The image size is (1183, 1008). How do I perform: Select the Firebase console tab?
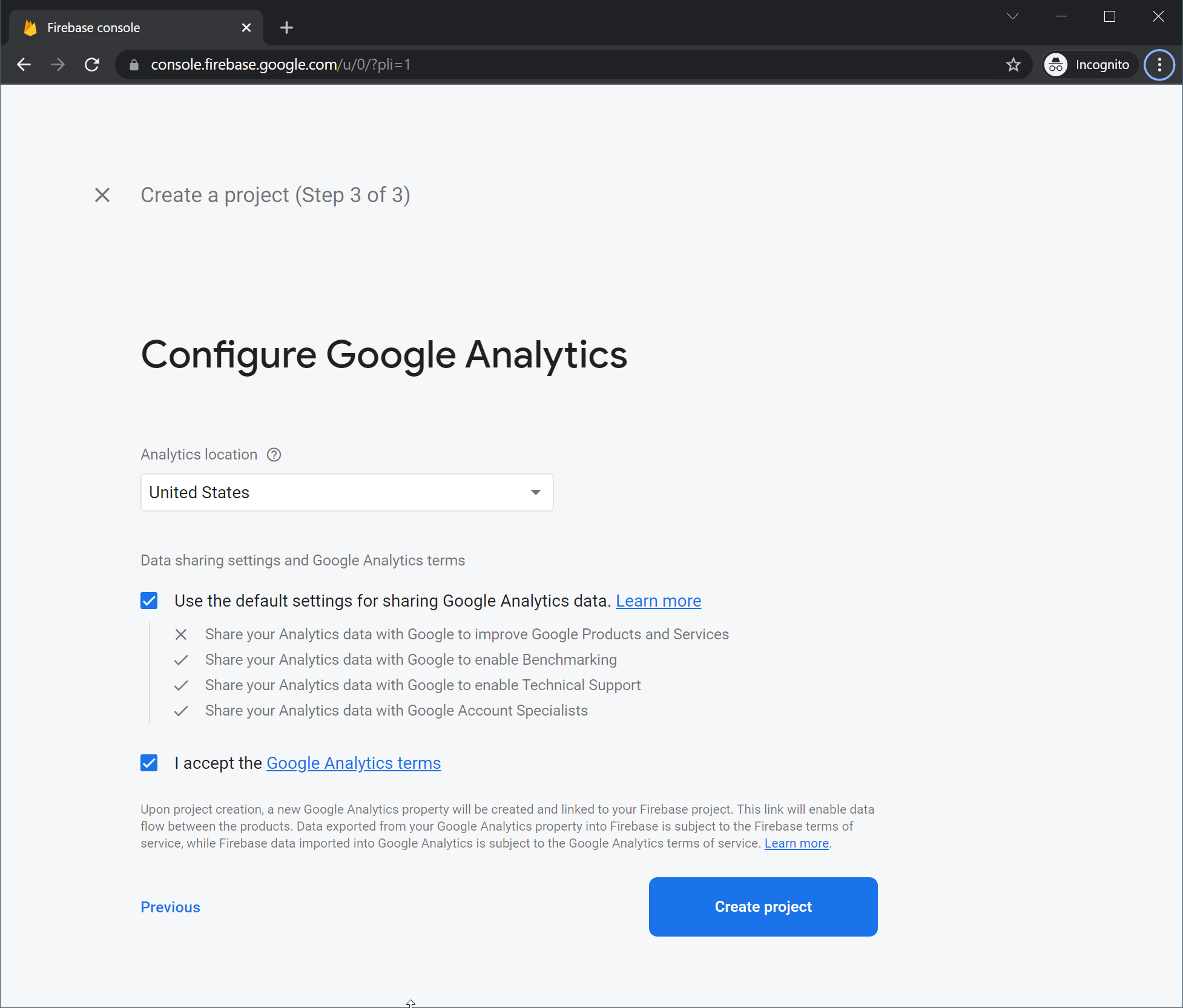(x=121, y=27)
